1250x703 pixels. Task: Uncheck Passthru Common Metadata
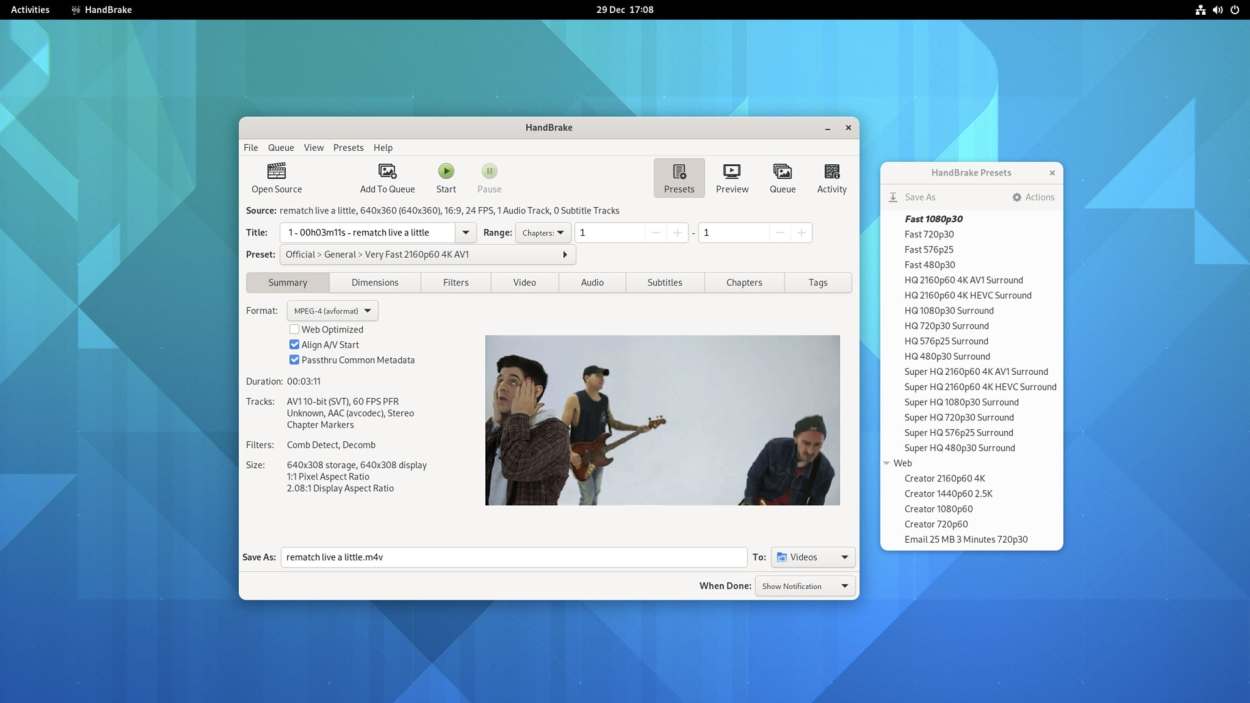[294, 360]
